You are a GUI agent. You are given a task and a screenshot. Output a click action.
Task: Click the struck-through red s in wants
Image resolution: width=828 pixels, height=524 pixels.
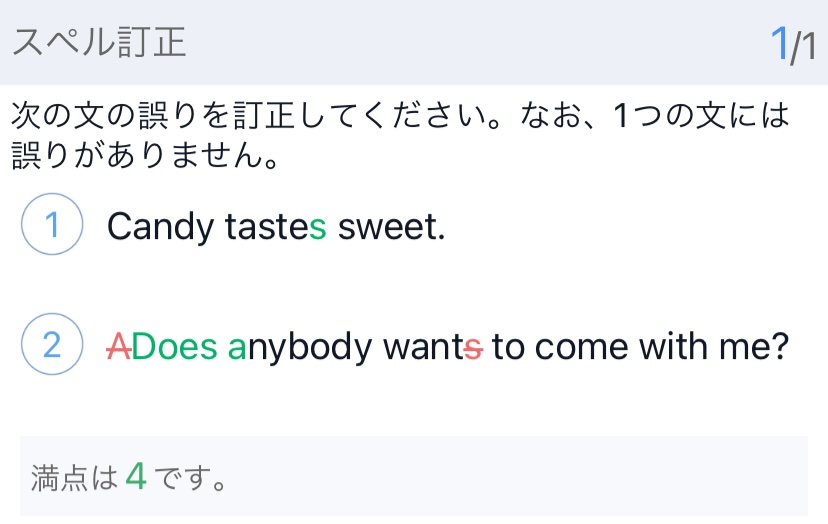[x=476, y=347]
